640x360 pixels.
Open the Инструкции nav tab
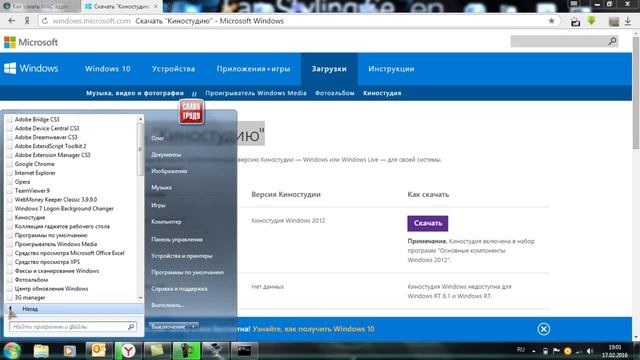coord(391,69)
